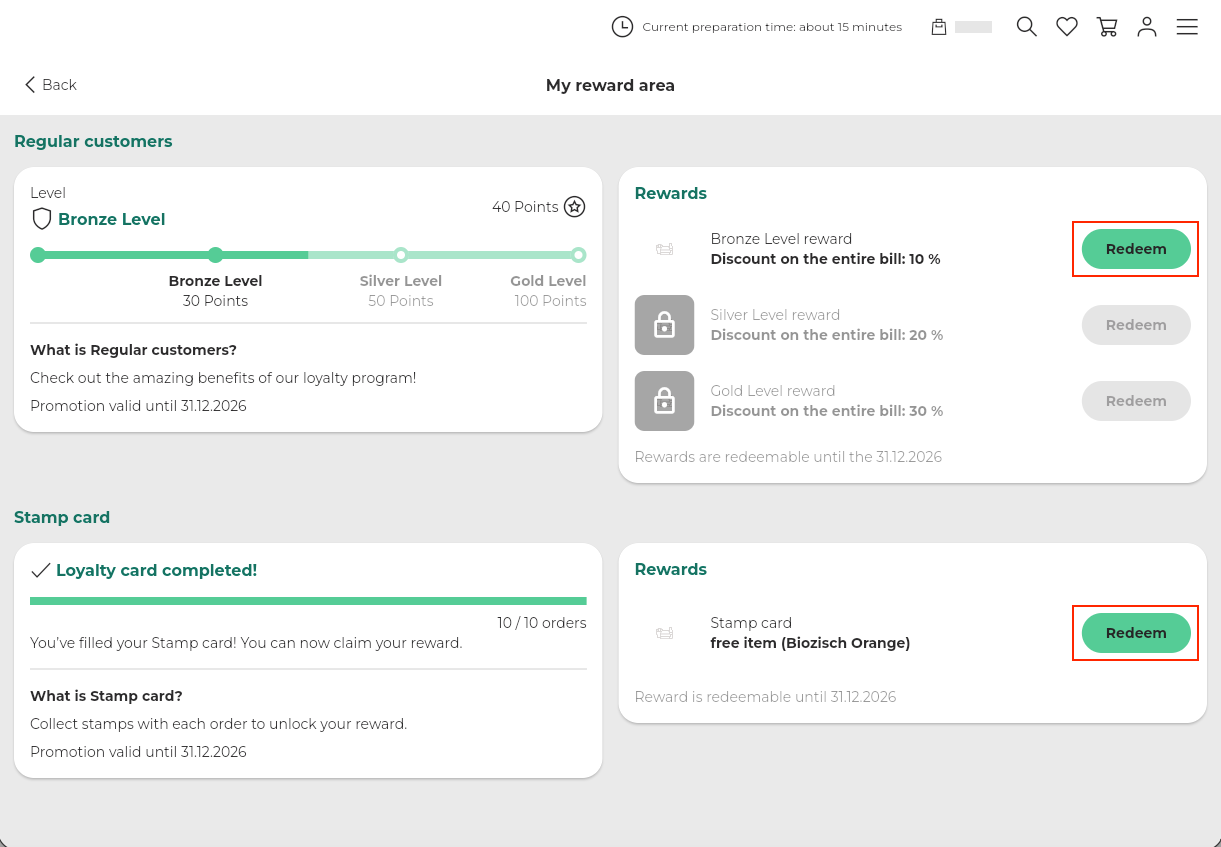Go back using the Back link
Viewport: 1221px width, 847px height.
click(50, 85)
